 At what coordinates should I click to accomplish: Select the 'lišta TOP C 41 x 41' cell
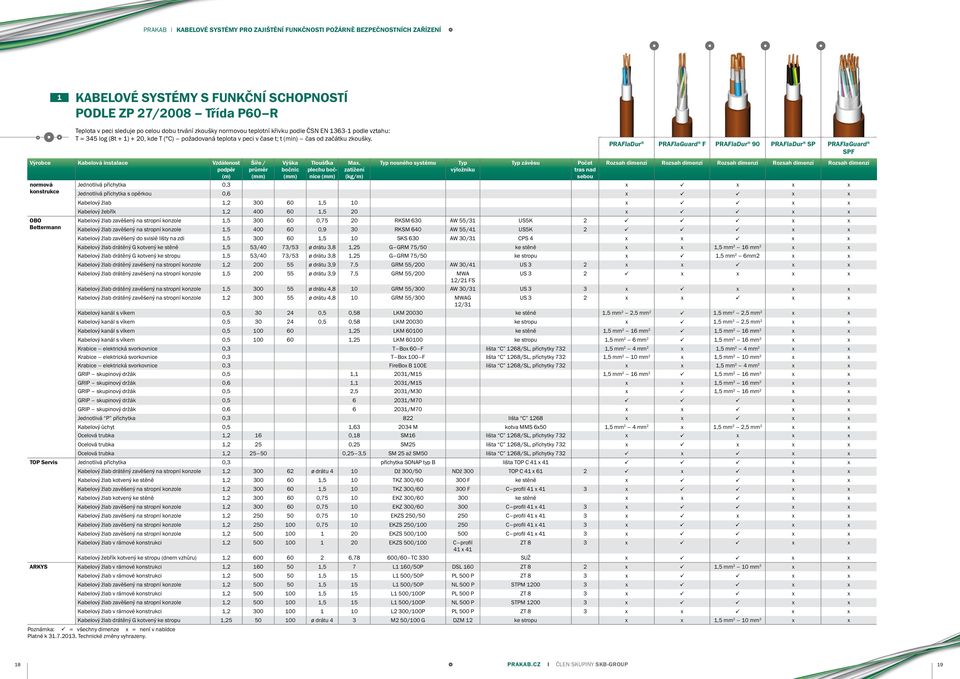[525, 462]
